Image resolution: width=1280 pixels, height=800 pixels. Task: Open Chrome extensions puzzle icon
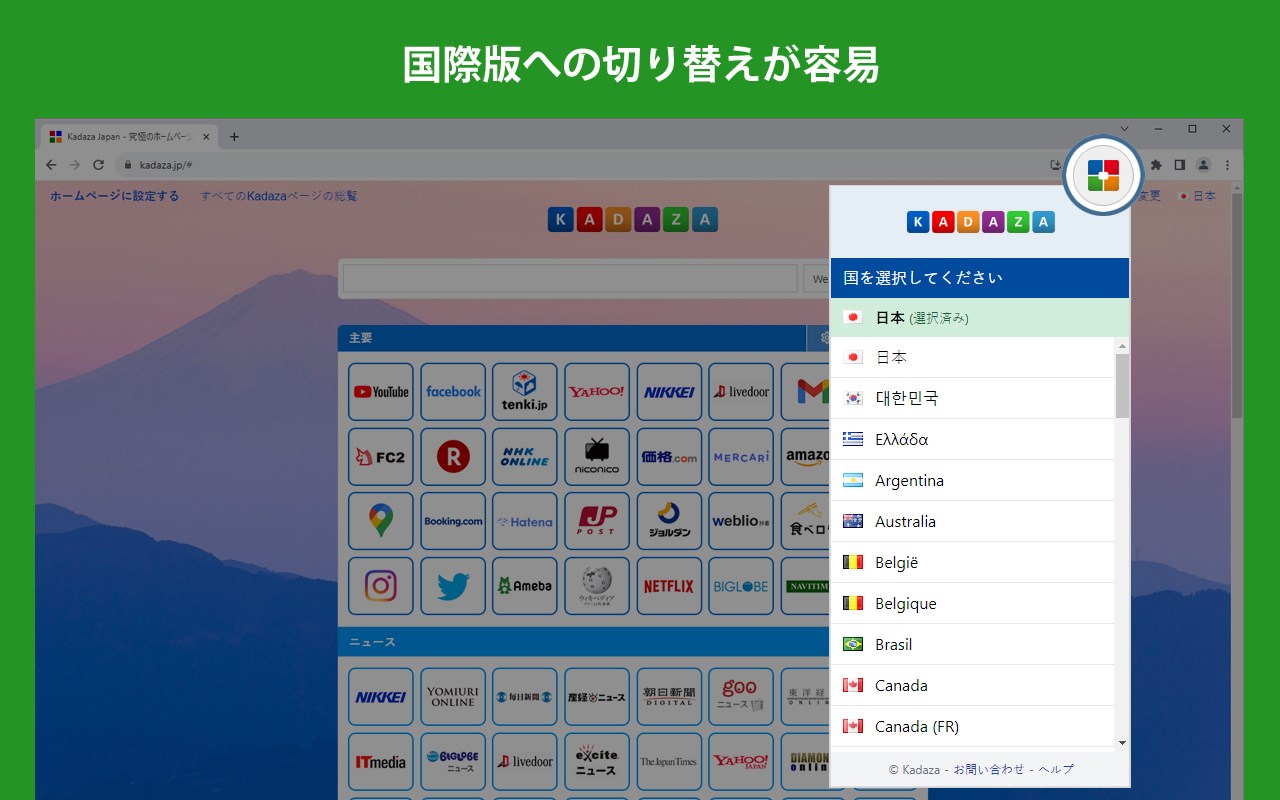1156,165
